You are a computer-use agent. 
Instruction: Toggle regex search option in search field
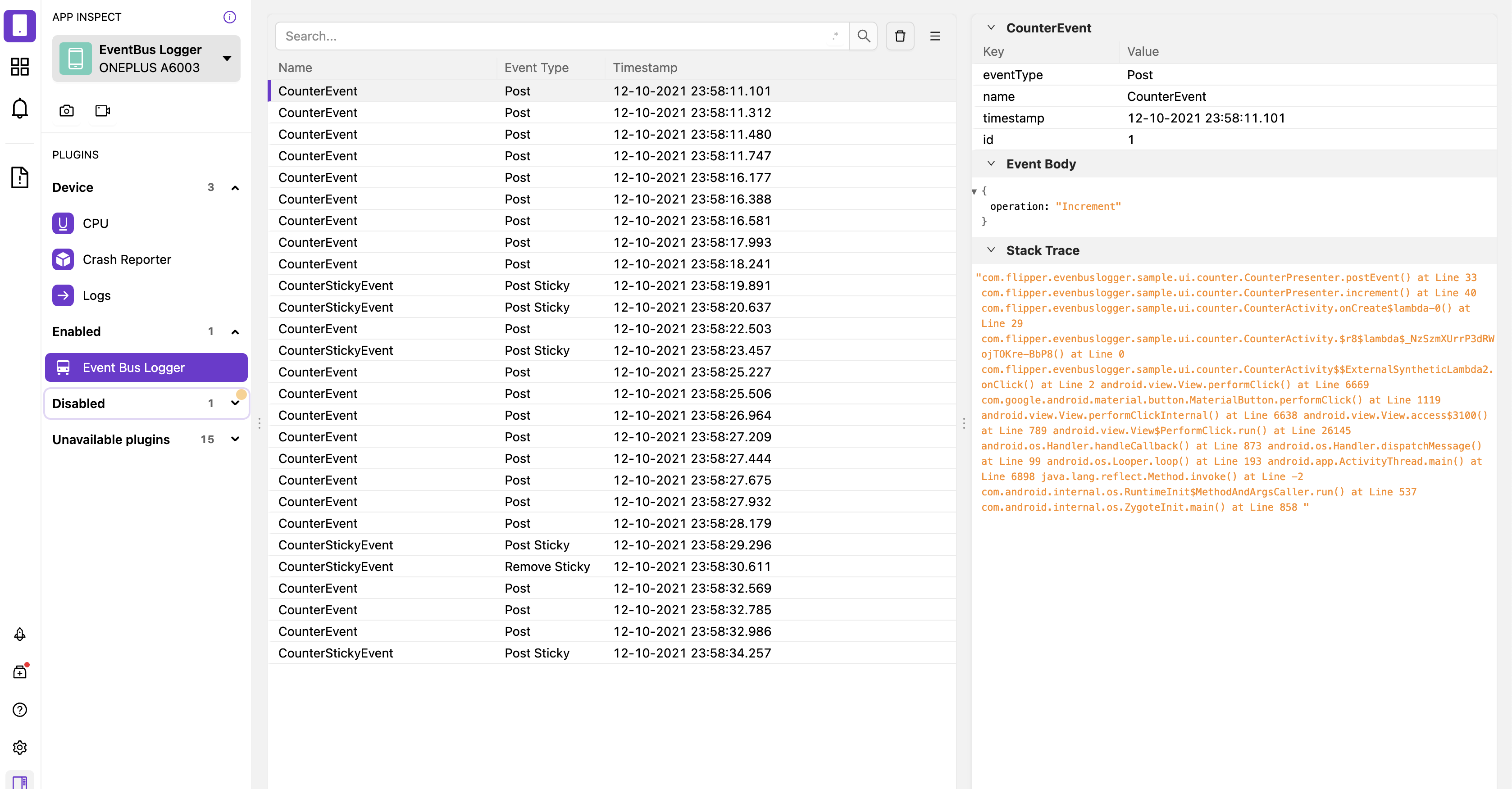tap(835, 36)
